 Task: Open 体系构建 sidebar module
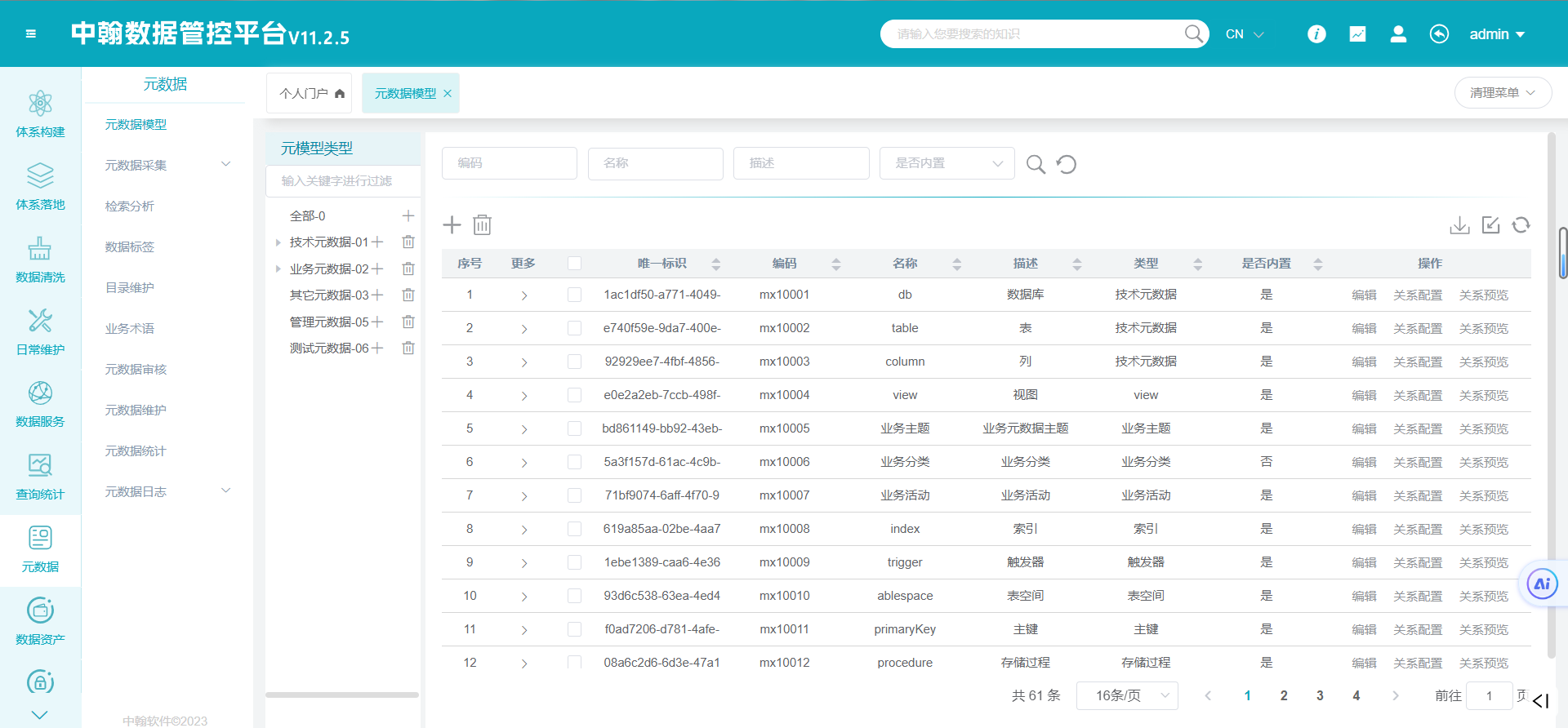(40, 113)
